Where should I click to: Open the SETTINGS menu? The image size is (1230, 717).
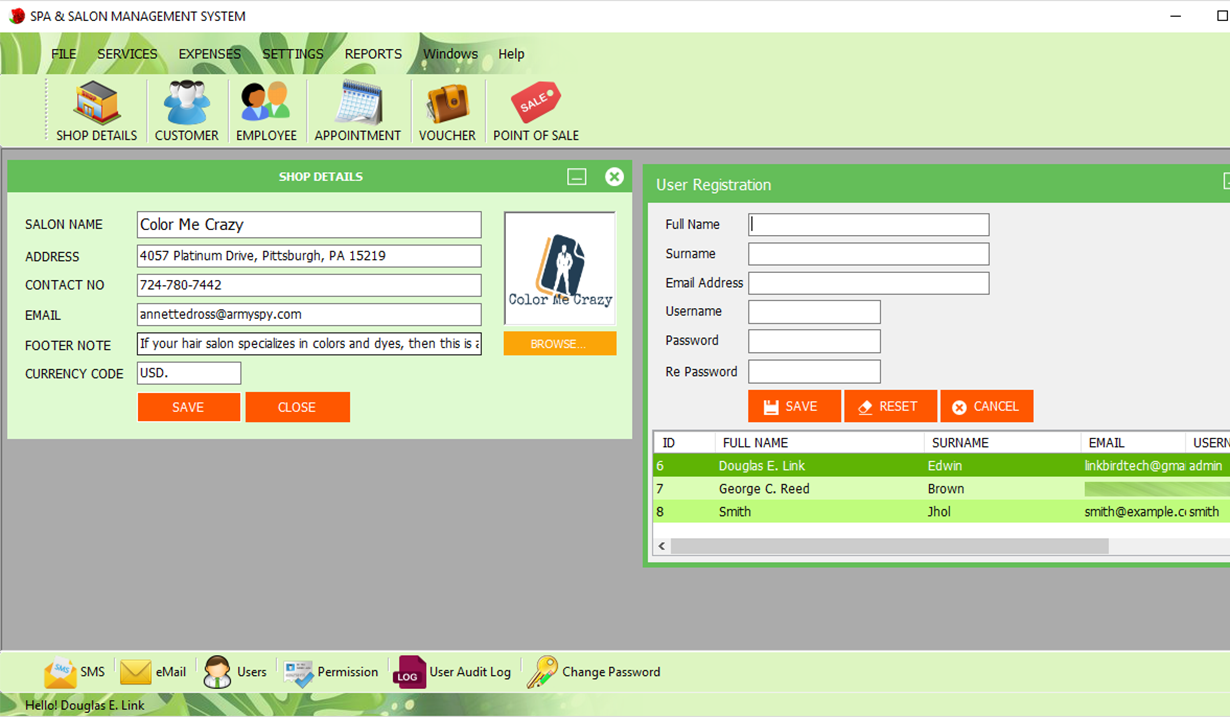292,54
